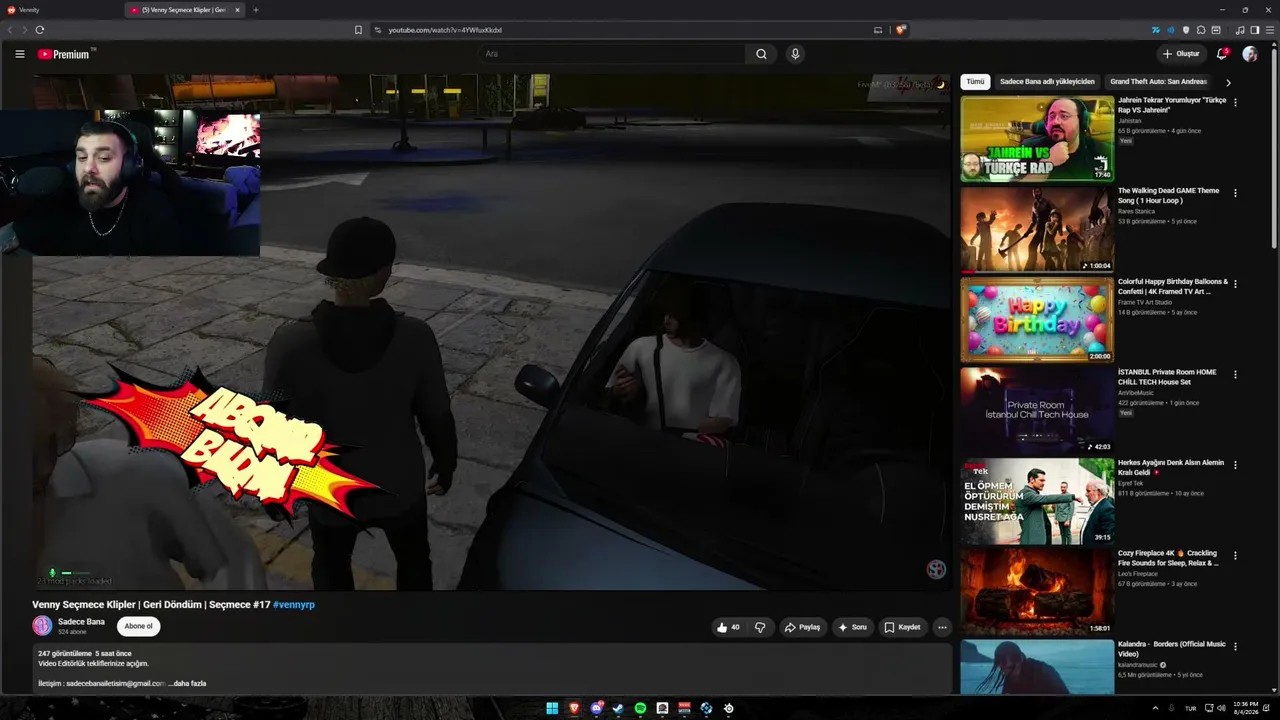1280x720 pixels.
Task: Click the browser address bar URL
Action: 445,30
